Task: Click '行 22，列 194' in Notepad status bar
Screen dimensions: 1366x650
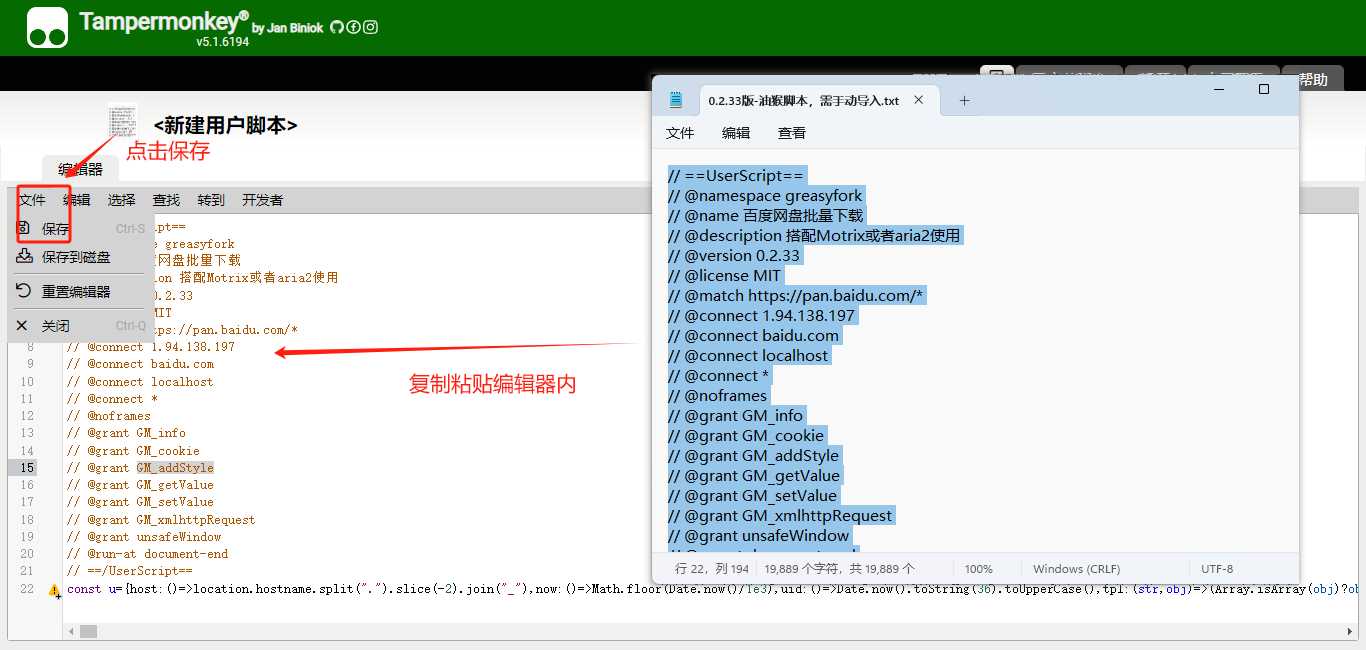Action: coord(712,569)
